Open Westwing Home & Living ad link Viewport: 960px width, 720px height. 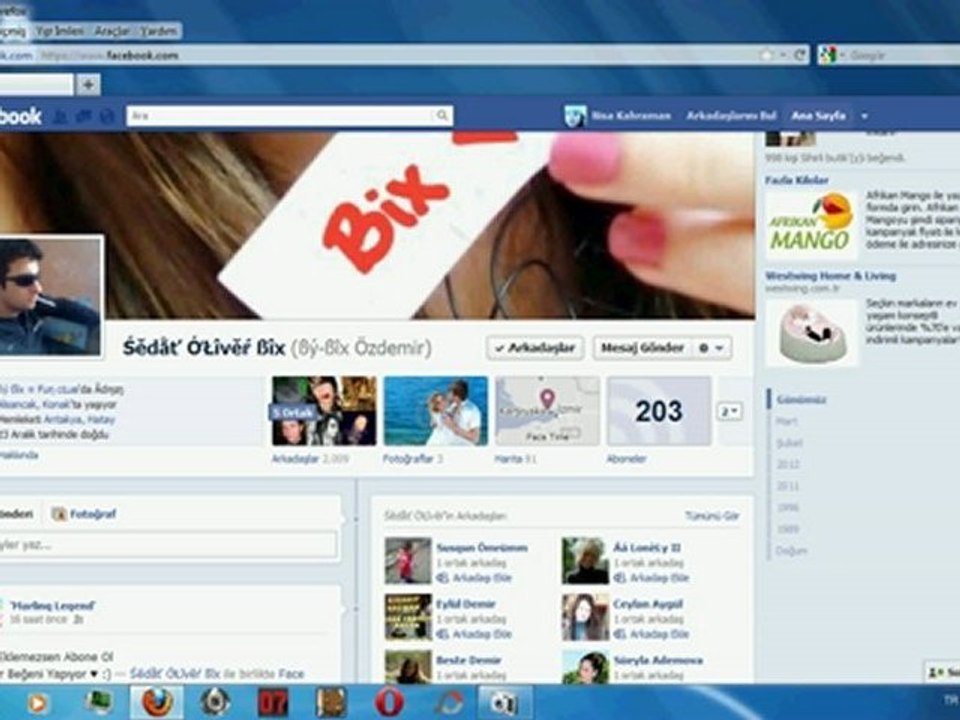coord(830,276)
